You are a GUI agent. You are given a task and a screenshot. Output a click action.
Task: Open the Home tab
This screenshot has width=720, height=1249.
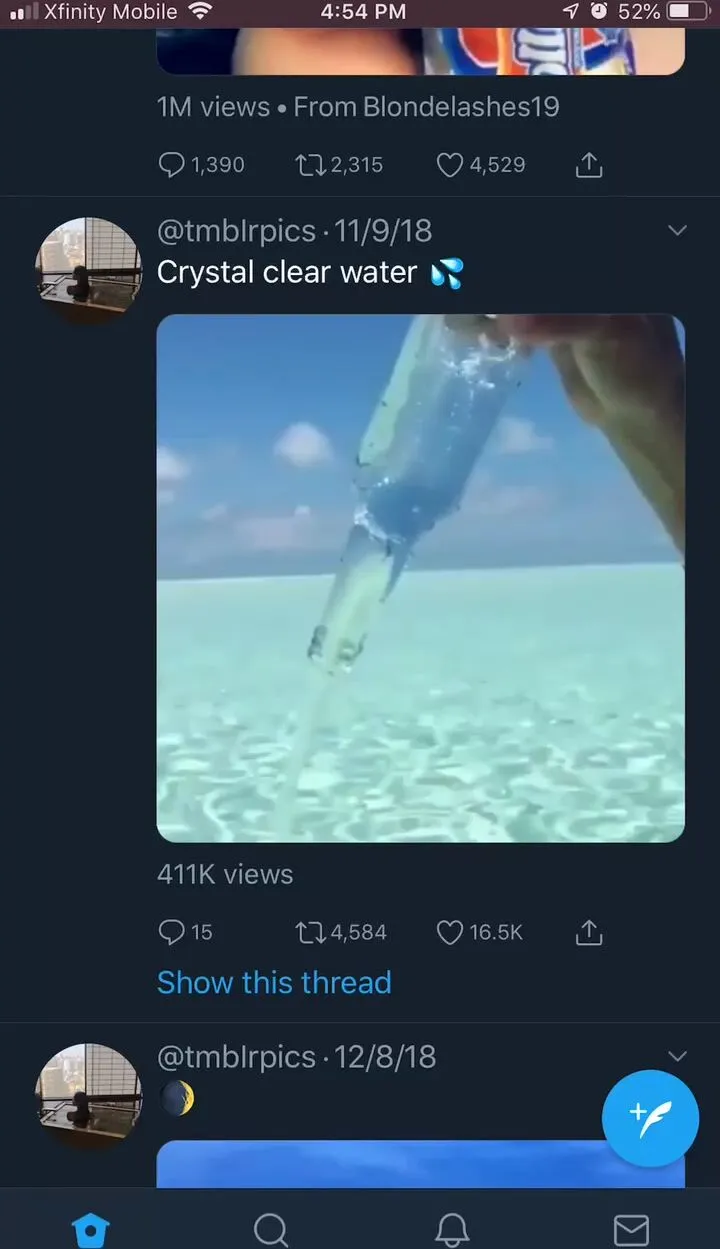point(90,1229)
